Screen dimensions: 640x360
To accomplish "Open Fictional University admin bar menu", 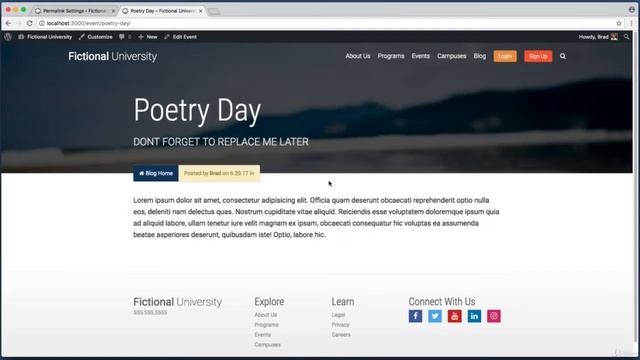I will tap(45, 37).
